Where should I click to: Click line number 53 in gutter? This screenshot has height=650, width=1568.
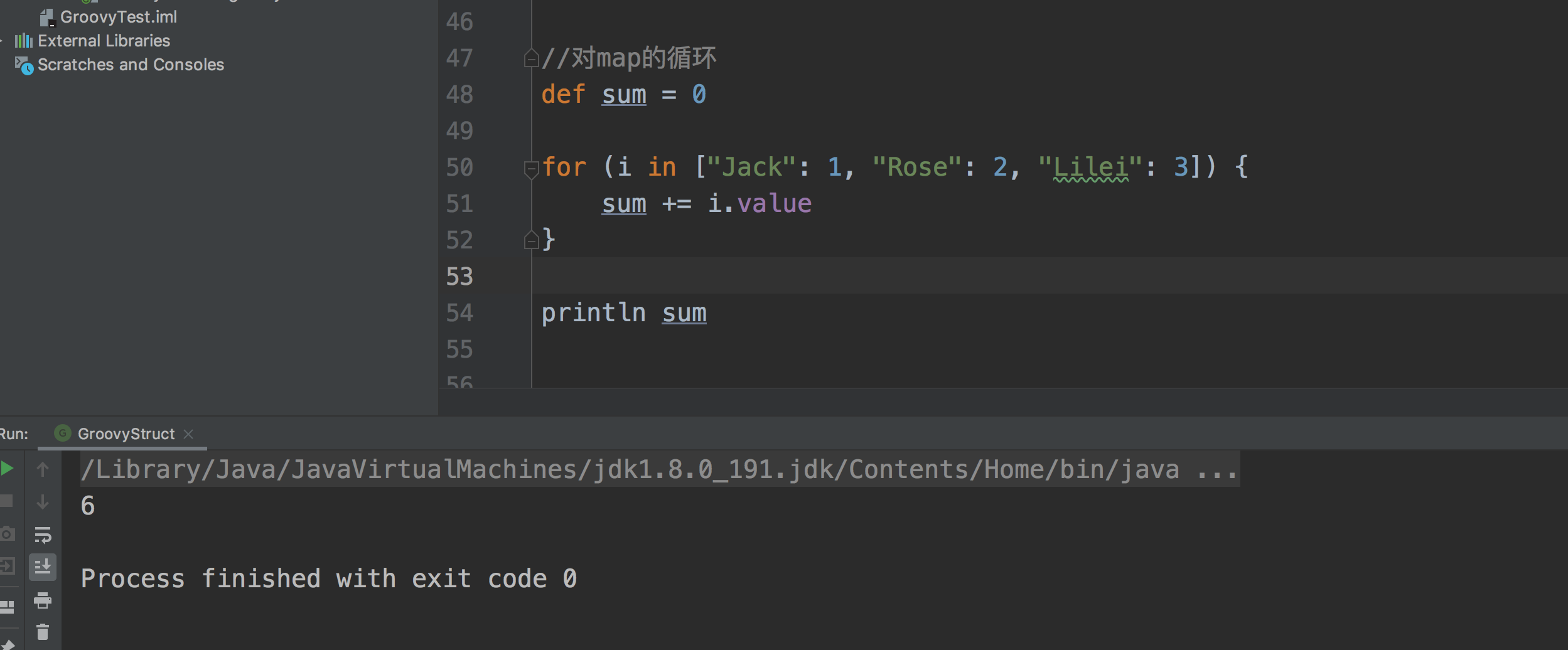pos(459,276)
